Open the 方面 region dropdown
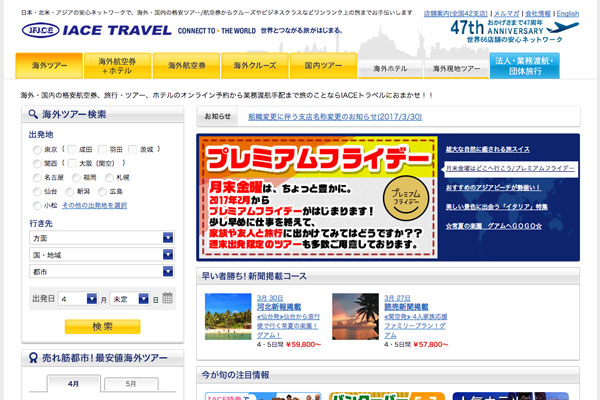The image size is (600, 400). pos(102,238)
